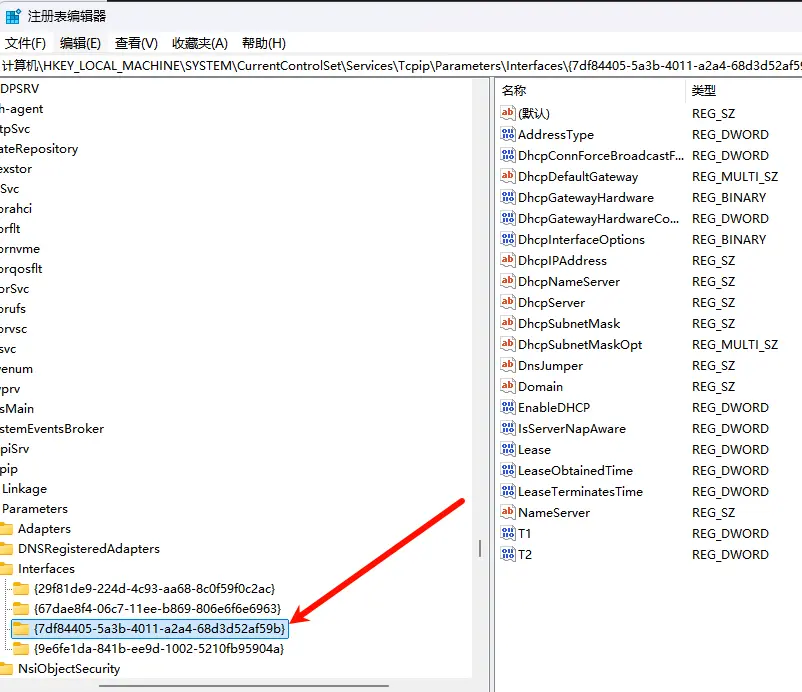This screenshot has height=692, width=802.
Task: Select the ornvme tree entry
Action: click(20, 249)
